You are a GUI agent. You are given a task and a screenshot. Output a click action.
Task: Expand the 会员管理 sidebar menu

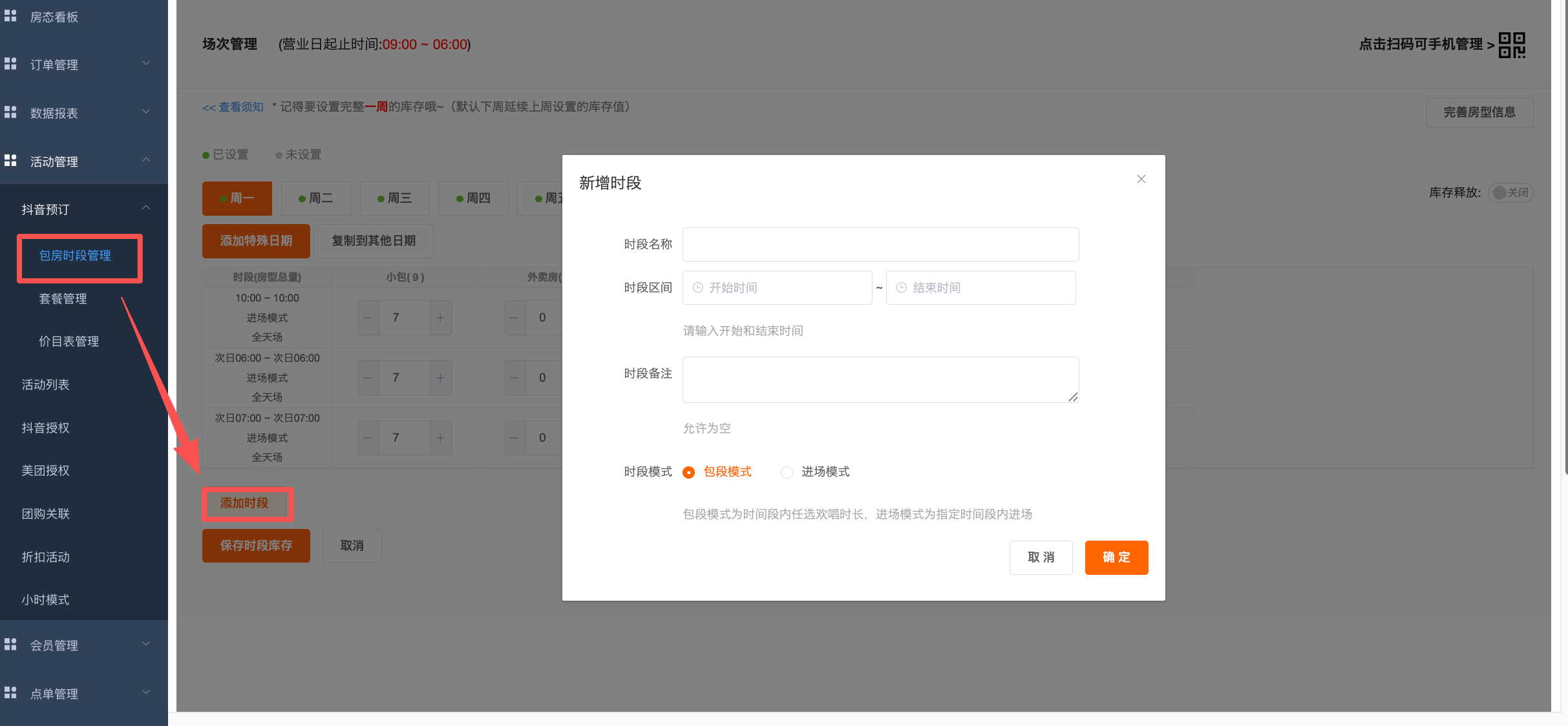point(146,644)
